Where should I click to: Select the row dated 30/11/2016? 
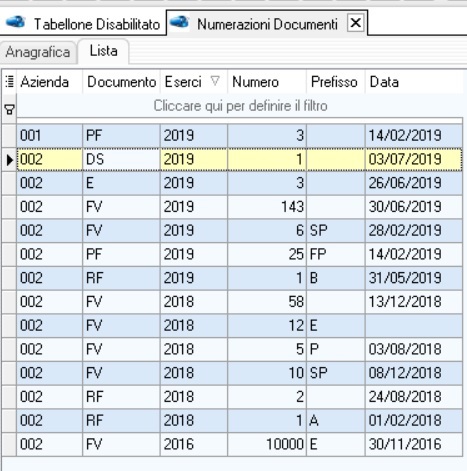point(239,444)
